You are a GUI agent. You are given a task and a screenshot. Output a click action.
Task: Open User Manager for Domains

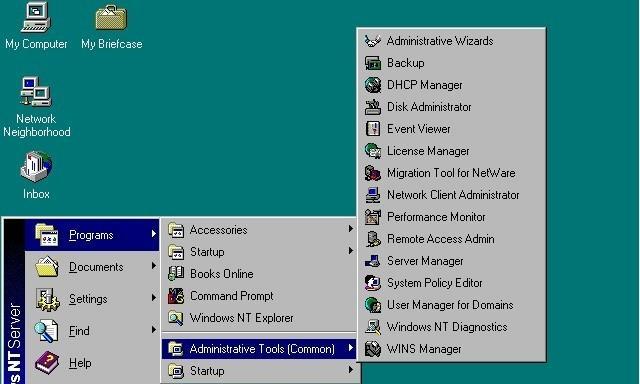pos(451,305)
